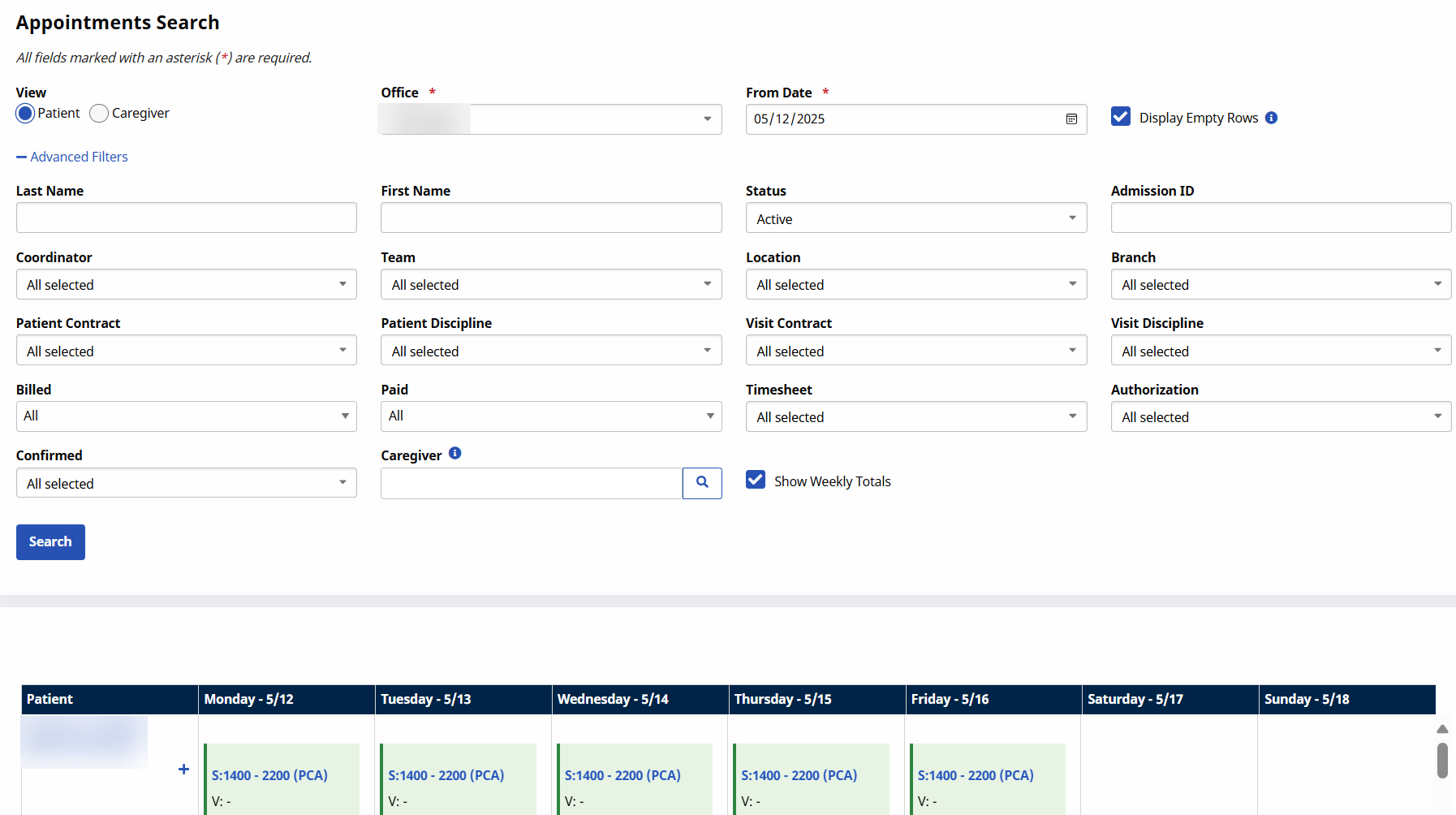Open the From Date calendar picker icon

pos(1071,119)
